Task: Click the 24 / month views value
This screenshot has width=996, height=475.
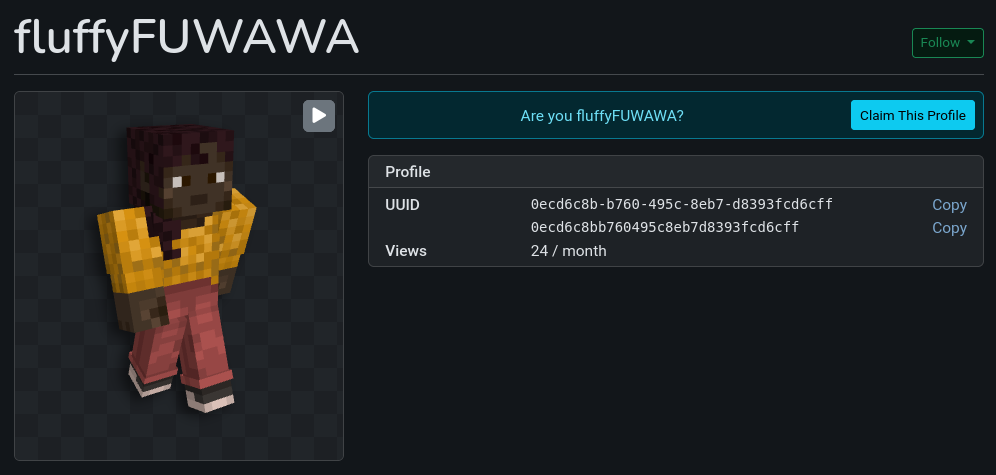Action: click(x=568, y=251)
